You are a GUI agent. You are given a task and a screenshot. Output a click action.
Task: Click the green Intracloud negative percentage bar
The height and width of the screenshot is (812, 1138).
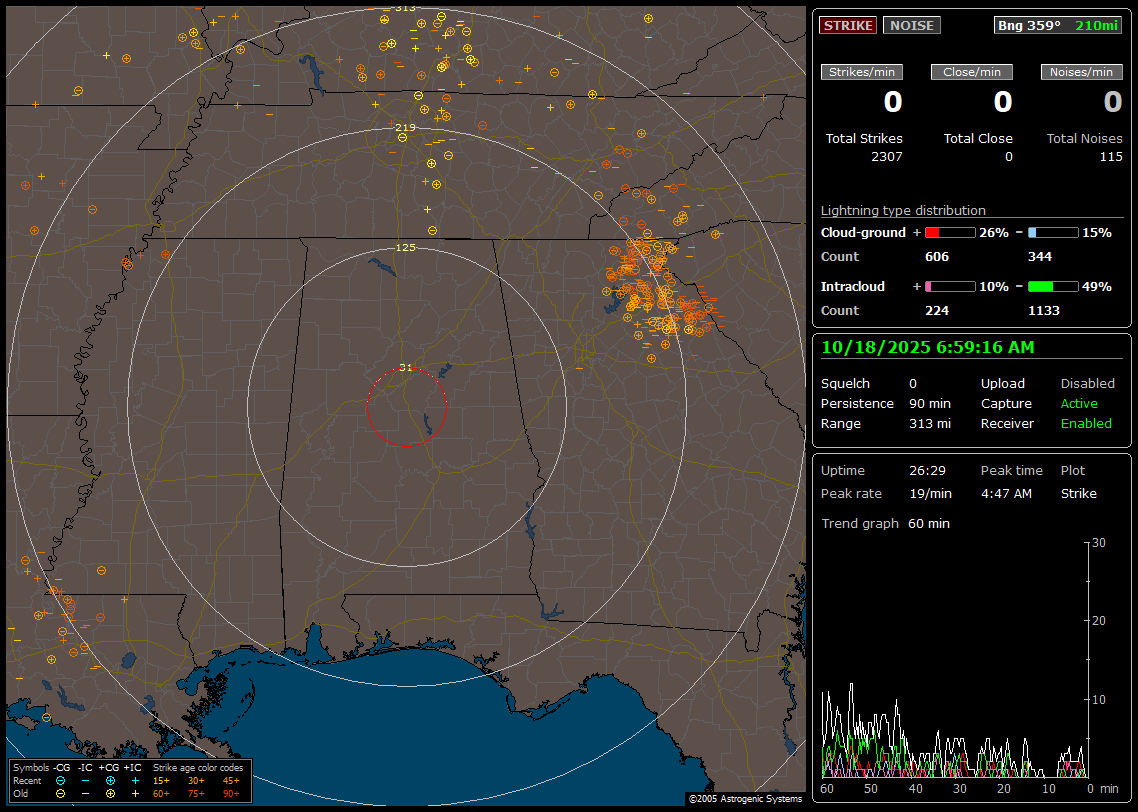tap(1053, 287)
